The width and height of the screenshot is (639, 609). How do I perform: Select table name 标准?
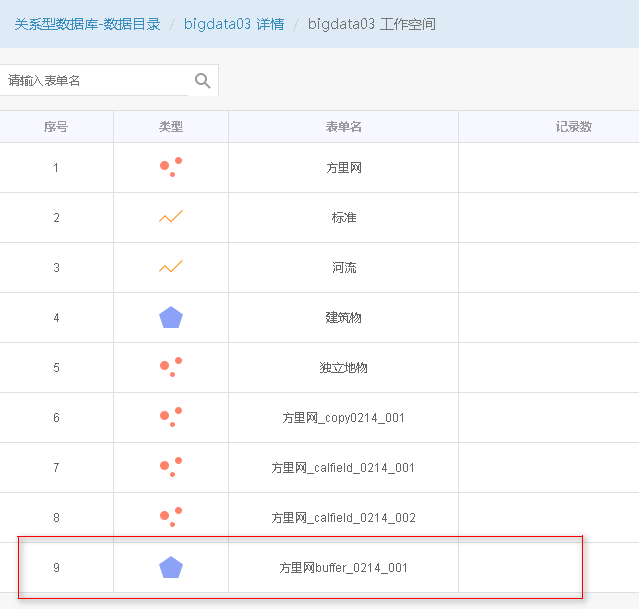tap(344, 218)
